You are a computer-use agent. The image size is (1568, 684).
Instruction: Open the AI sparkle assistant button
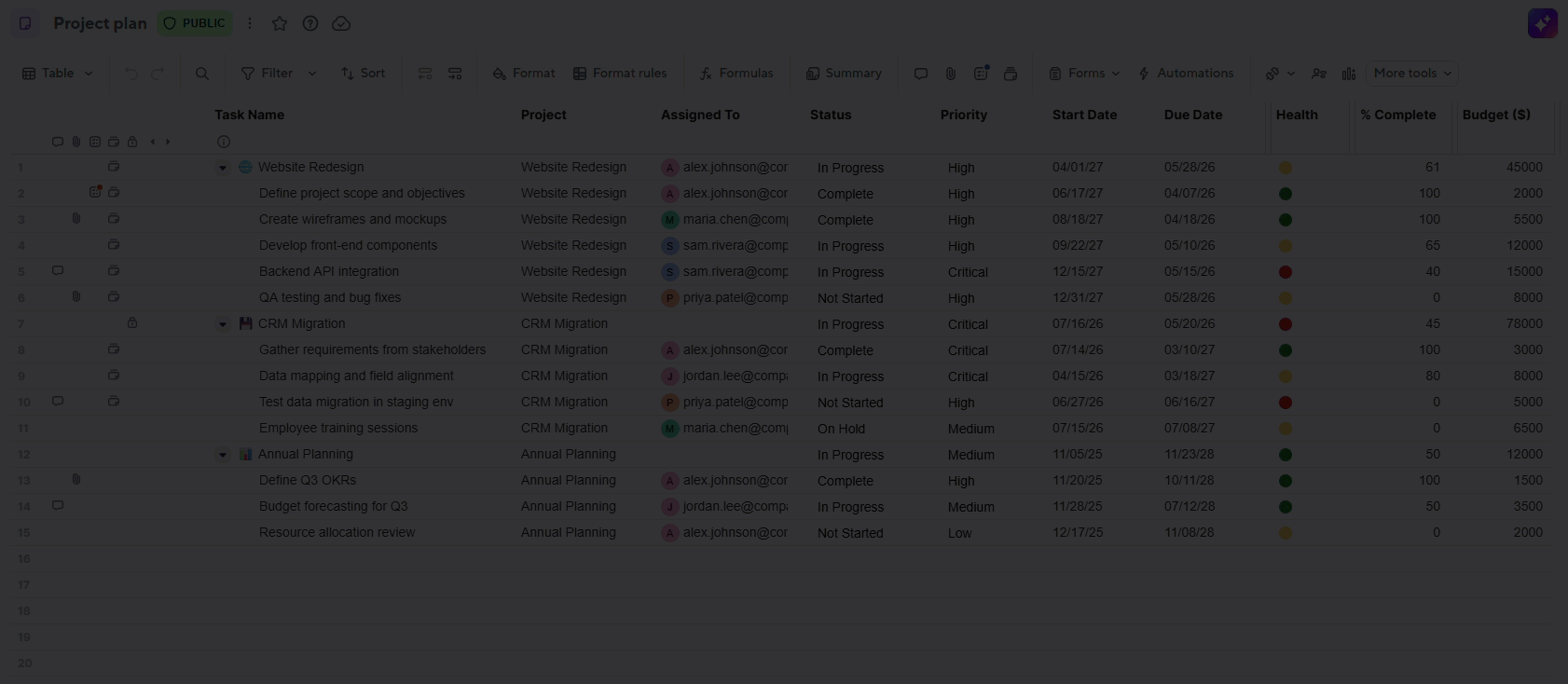click(1543, 23)
